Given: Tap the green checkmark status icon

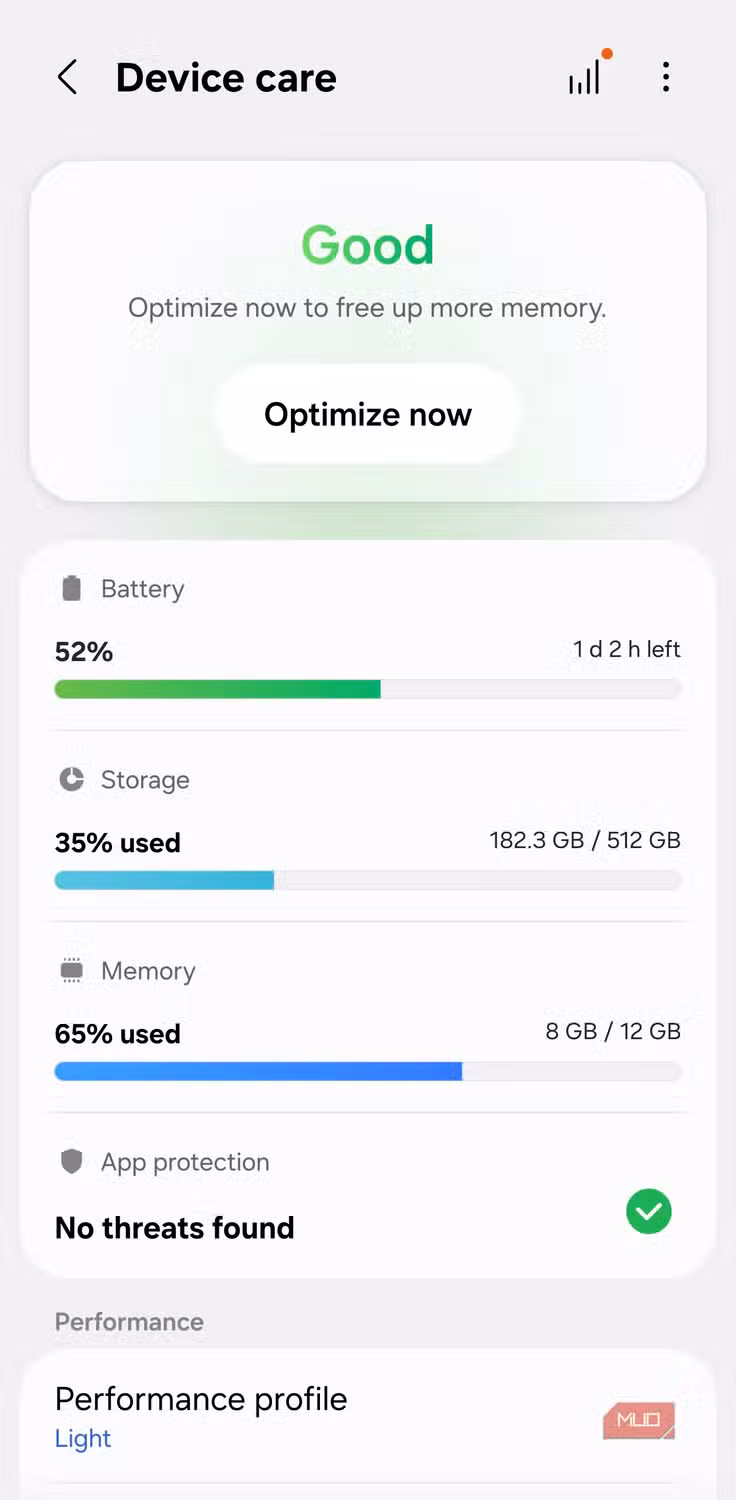Looking at the screenshot, I should 649,1211.
